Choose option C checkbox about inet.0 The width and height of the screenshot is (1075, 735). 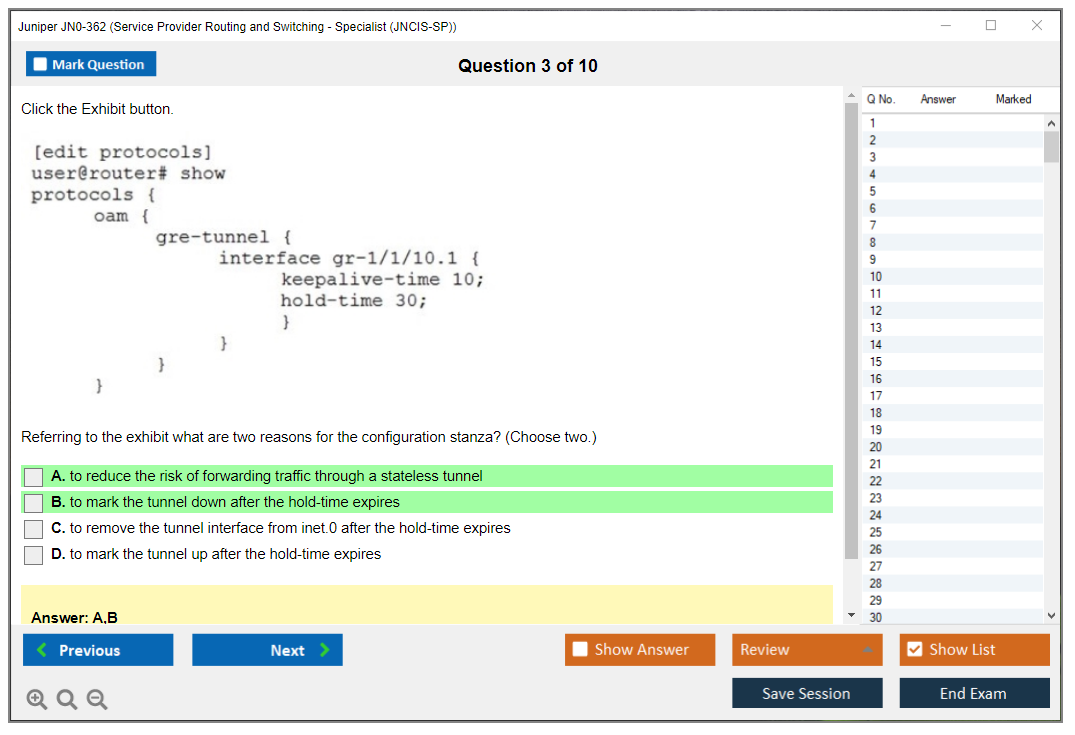[34, 529]
